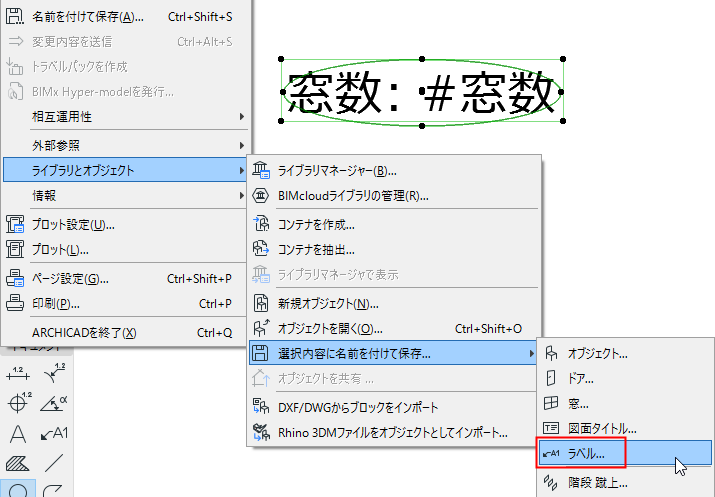715x497 pixels.
Task: Save selection as 図面タイトル...
Action: (x=626, y=429)
